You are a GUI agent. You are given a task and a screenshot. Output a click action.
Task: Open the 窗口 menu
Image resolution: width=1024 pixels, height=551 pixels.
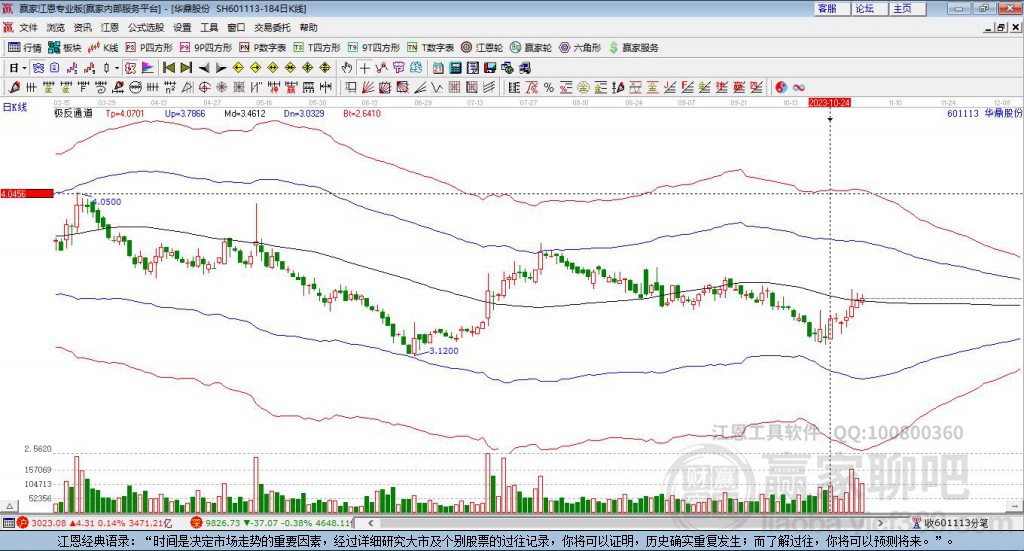[x=236, y=27]
